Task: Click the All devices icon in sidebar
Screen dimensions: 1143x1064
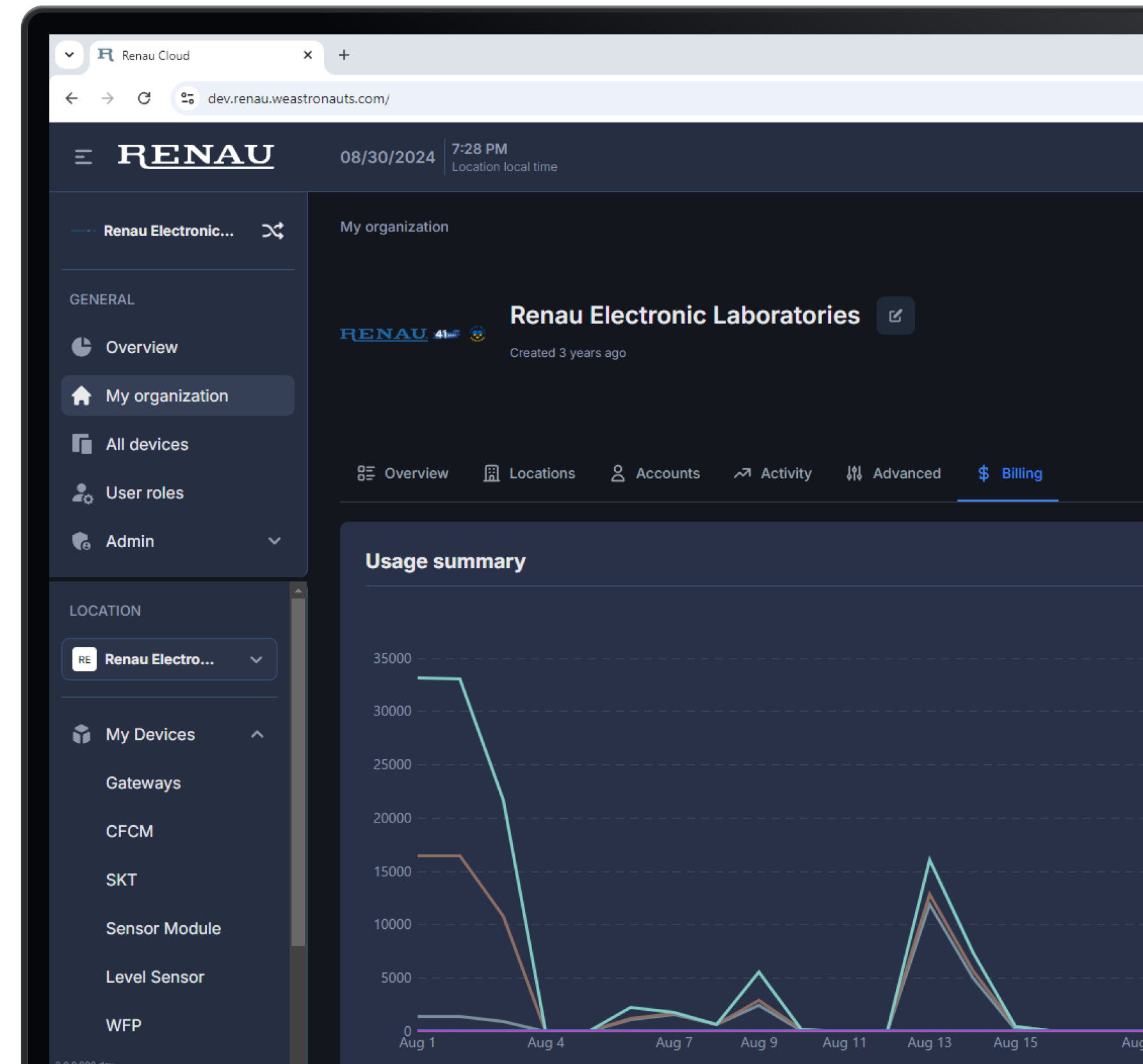Action: [82, 445]
